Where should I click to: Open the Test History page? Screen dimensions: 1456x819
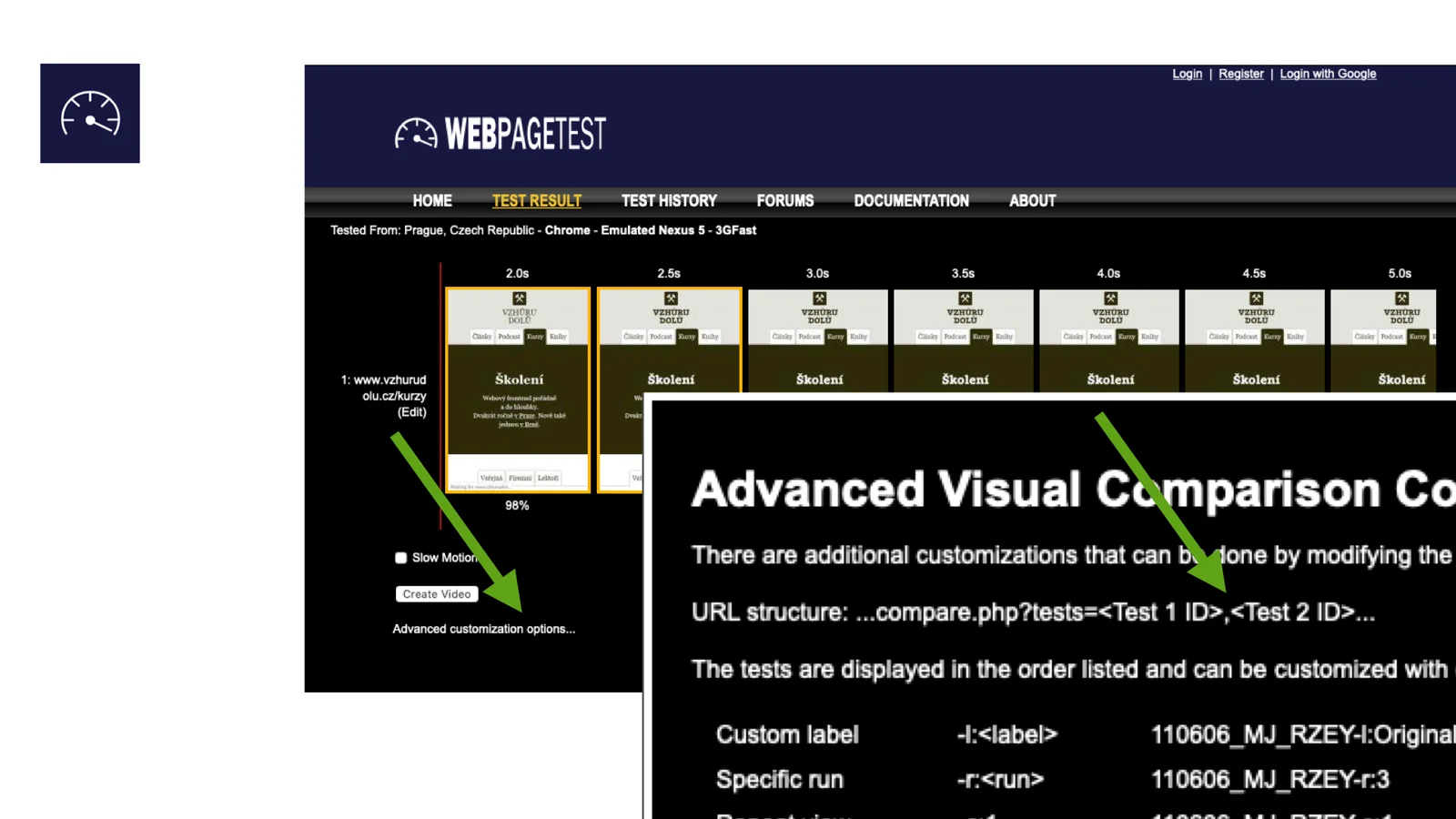(669, 201)
